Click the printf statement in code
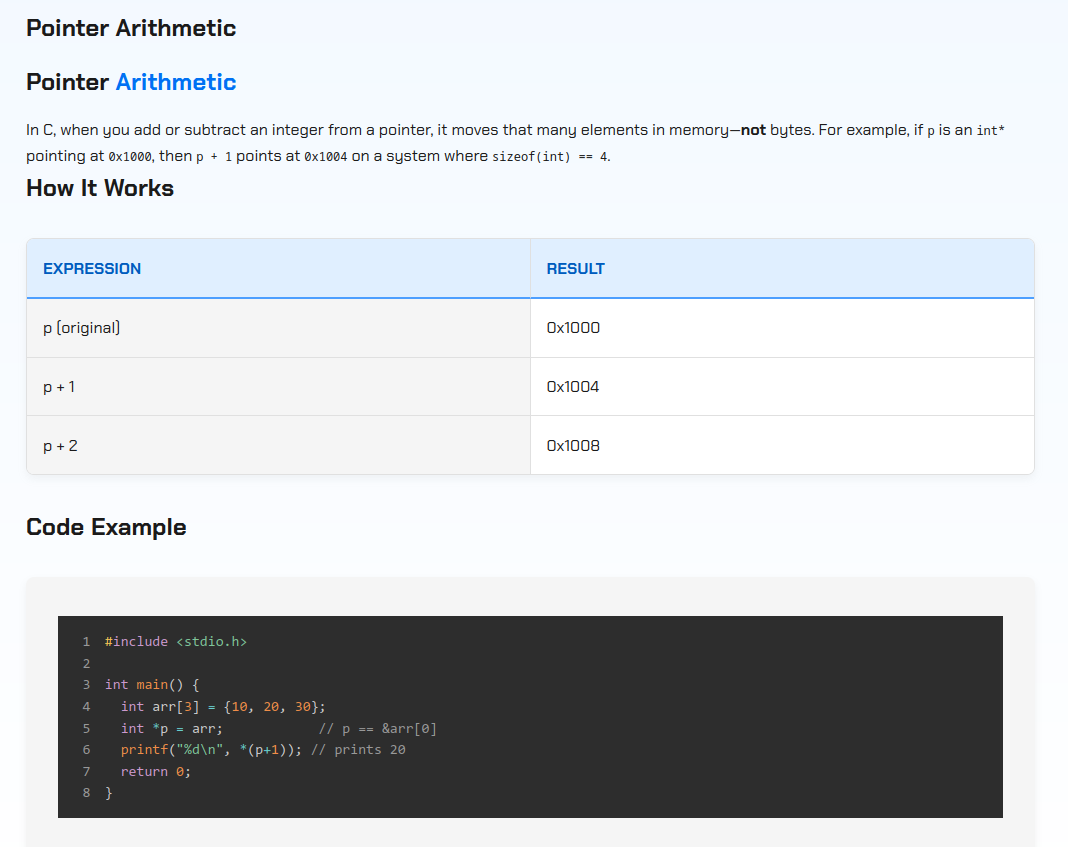This screenshot has width=1068, height=847. (x=211, y=750)
